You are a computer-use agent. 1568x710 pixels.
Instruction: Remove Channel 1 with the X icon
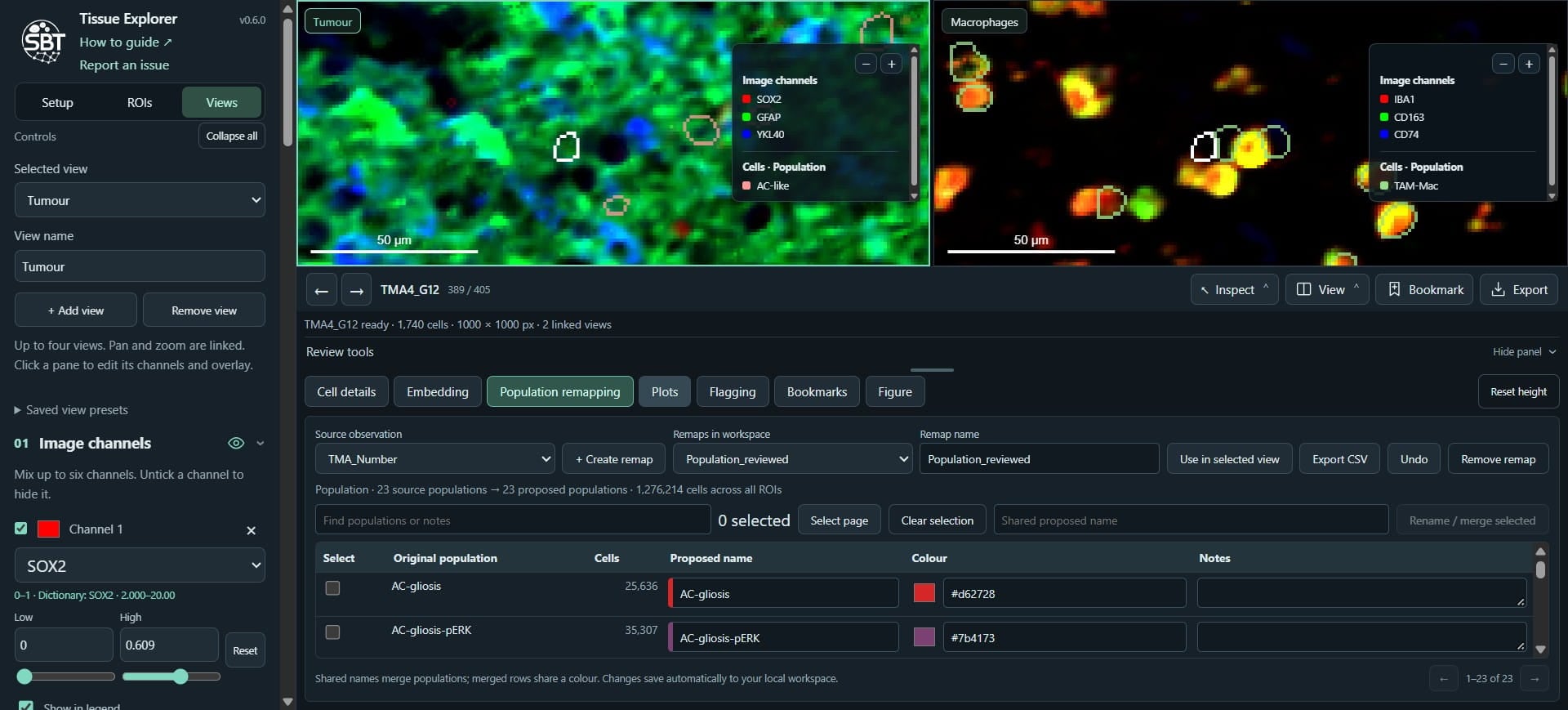tap(251, 530)
